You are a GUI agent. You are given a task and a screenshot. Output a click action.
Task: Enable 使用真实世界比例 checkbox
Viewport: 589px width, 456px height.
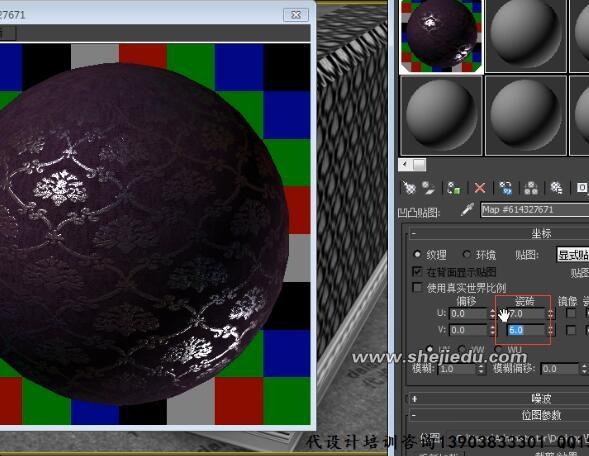click(x=417, y=287)
